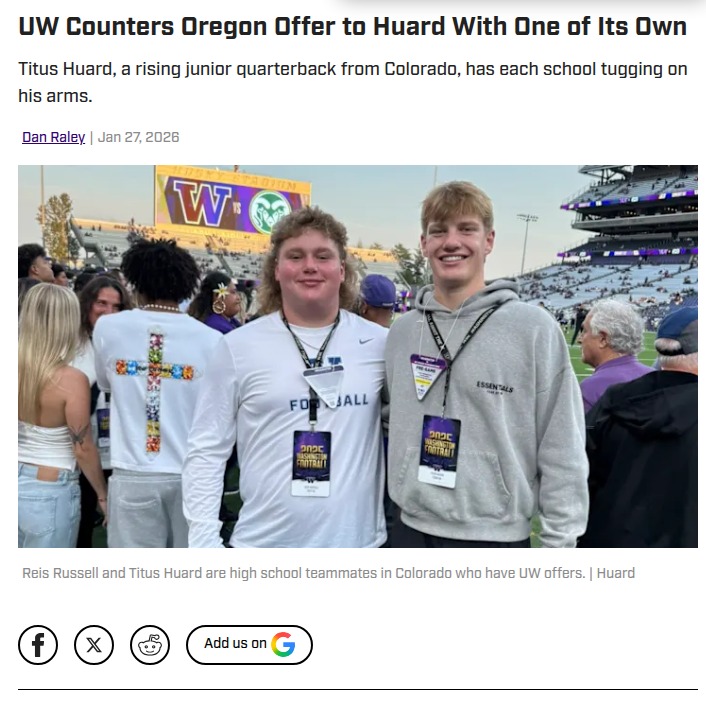Click the Washington W logo on scoreboard
Image resolution: width=706 pixels, height=706 pixels.
[202, 203]
